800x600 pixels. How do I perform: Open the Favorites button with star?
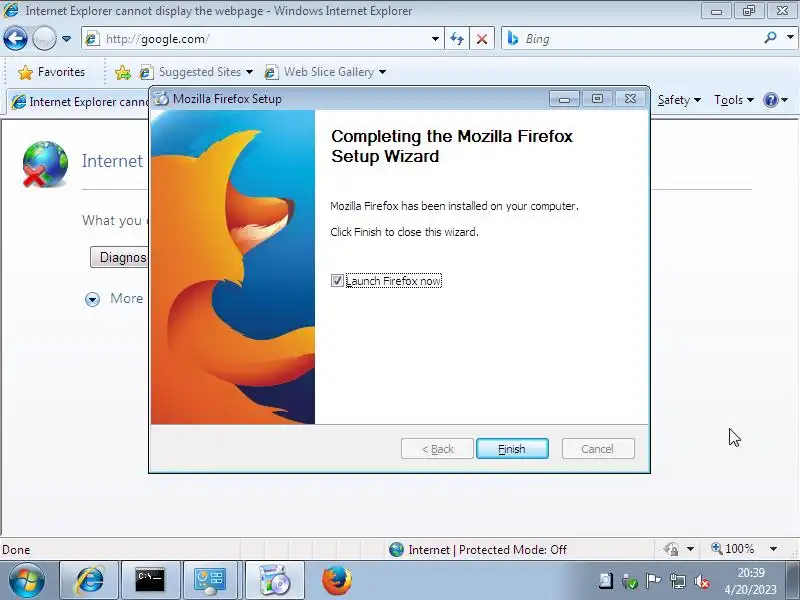click(51, 72)
